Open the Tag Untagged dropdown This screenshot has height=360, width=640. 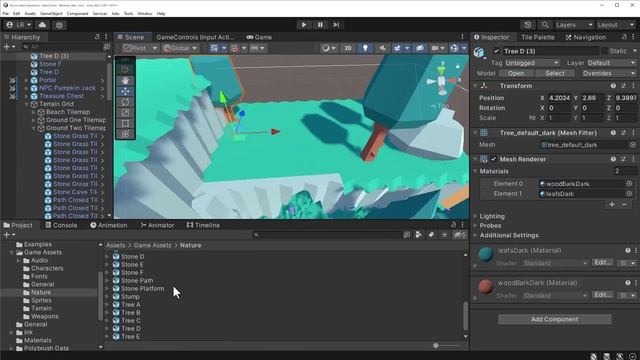[x=532, y=63]
